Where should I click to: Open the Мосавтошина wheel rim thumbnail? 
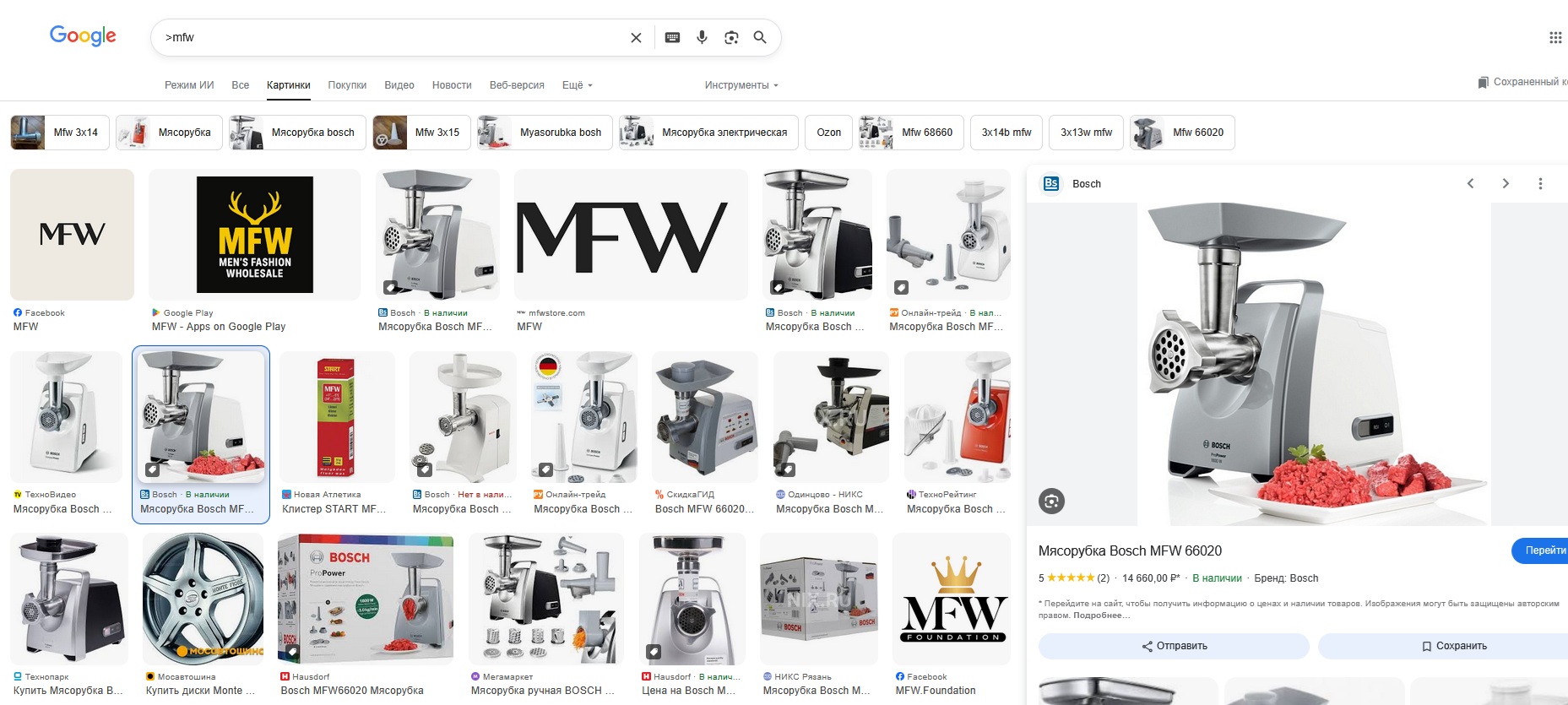203,599
